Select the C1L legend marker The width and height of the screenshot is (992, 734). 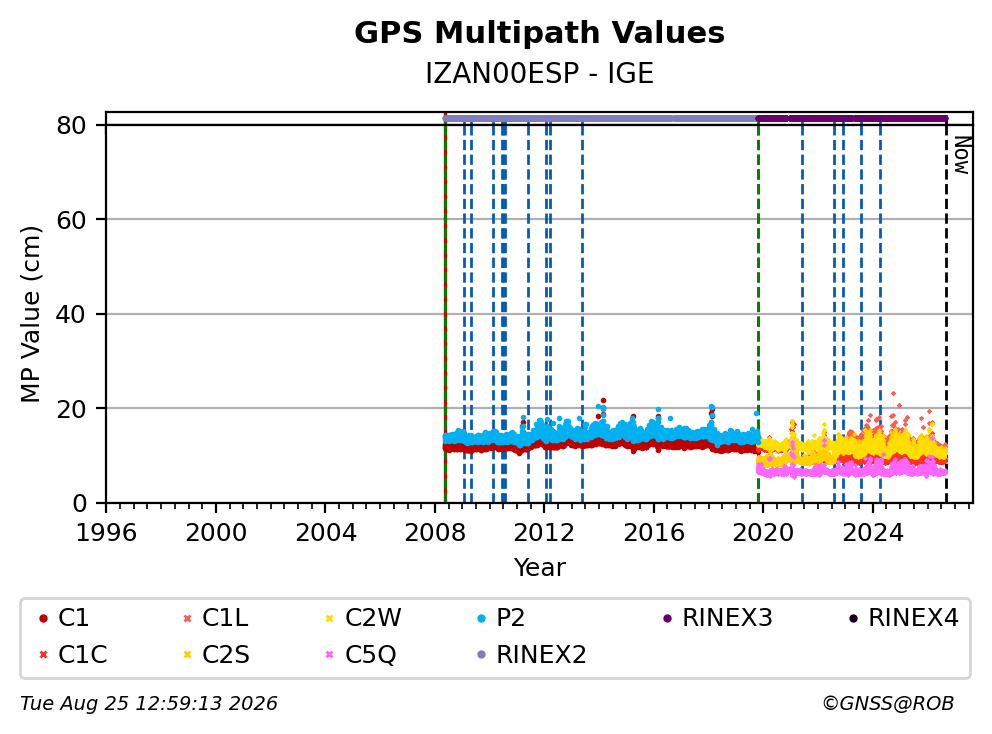click(x=187, y=618)
